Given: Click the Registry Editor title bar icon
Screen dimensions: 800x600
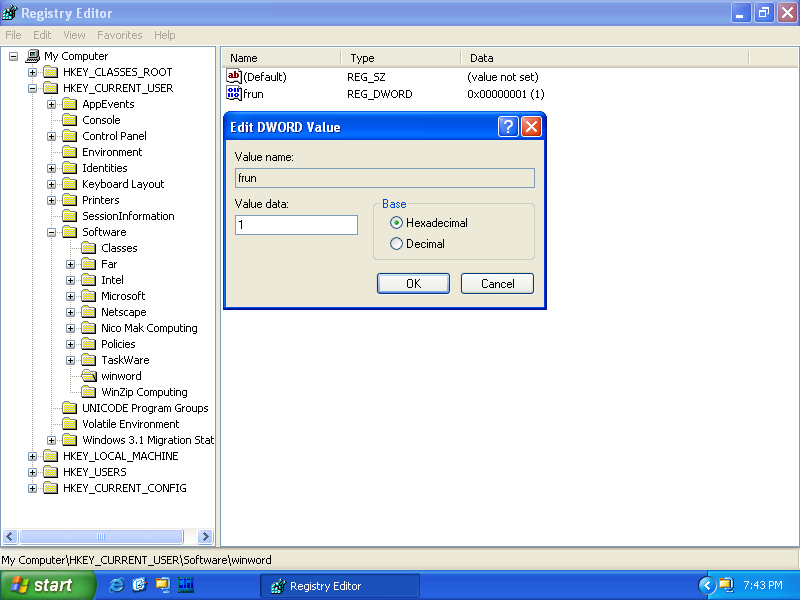Looking at the screenshot, I should [x=10, y=13].
